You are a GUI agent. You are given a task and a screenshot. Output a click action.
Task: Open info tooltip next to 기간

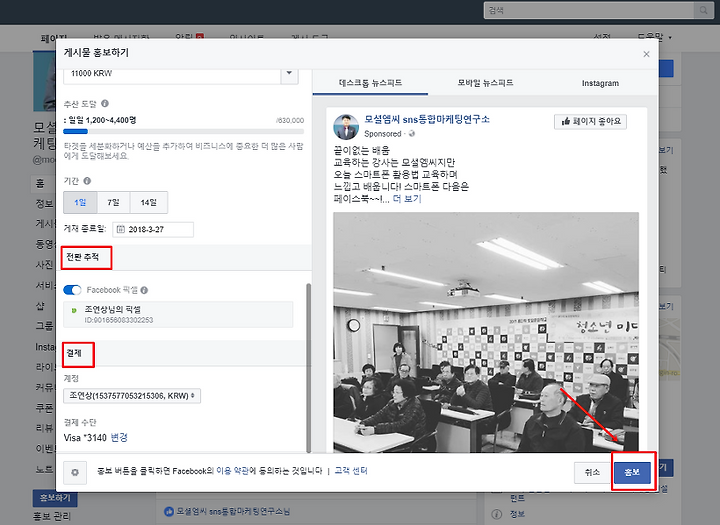click(x=87, y=181)
